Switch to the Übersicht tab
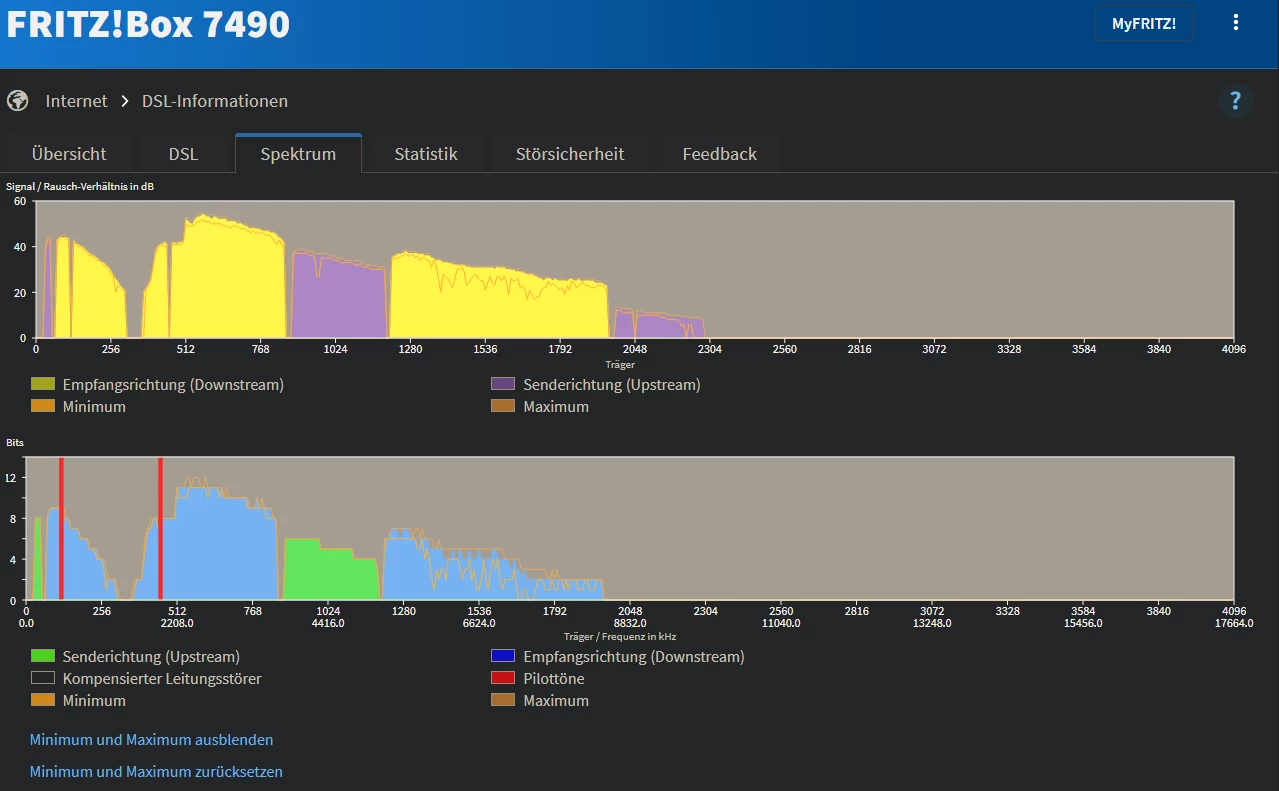This screenshot has height=791, width=1279. [69, 154]
